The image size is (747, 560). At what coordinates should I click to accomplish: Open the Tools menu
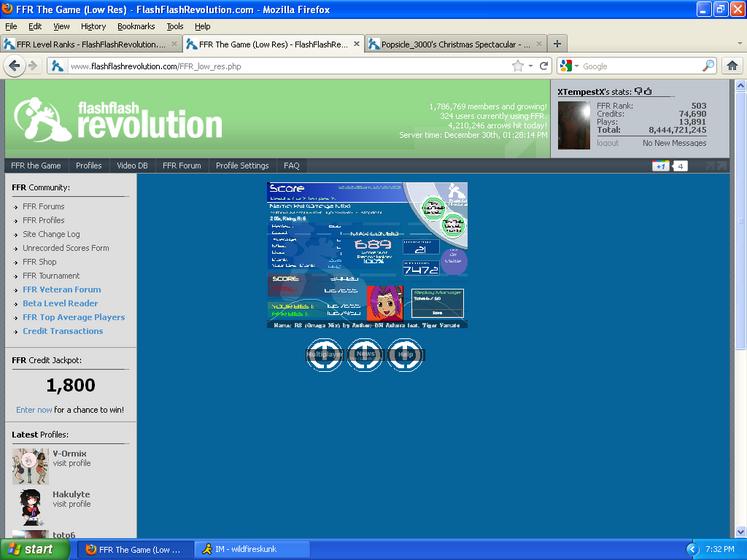174,26
